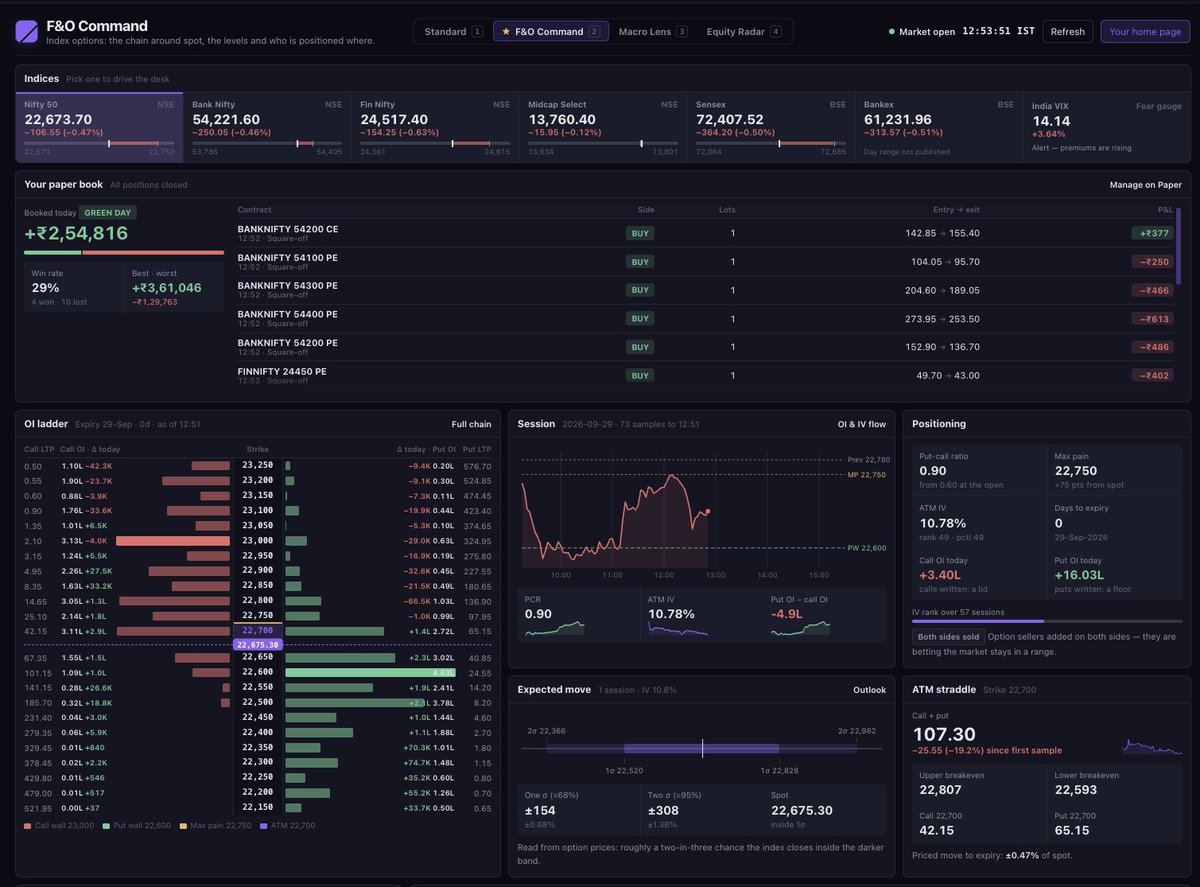Viewport: 1200px width, 887px height.
Task: Click the ATM 22,700 legend swatch
Action: 264,826
